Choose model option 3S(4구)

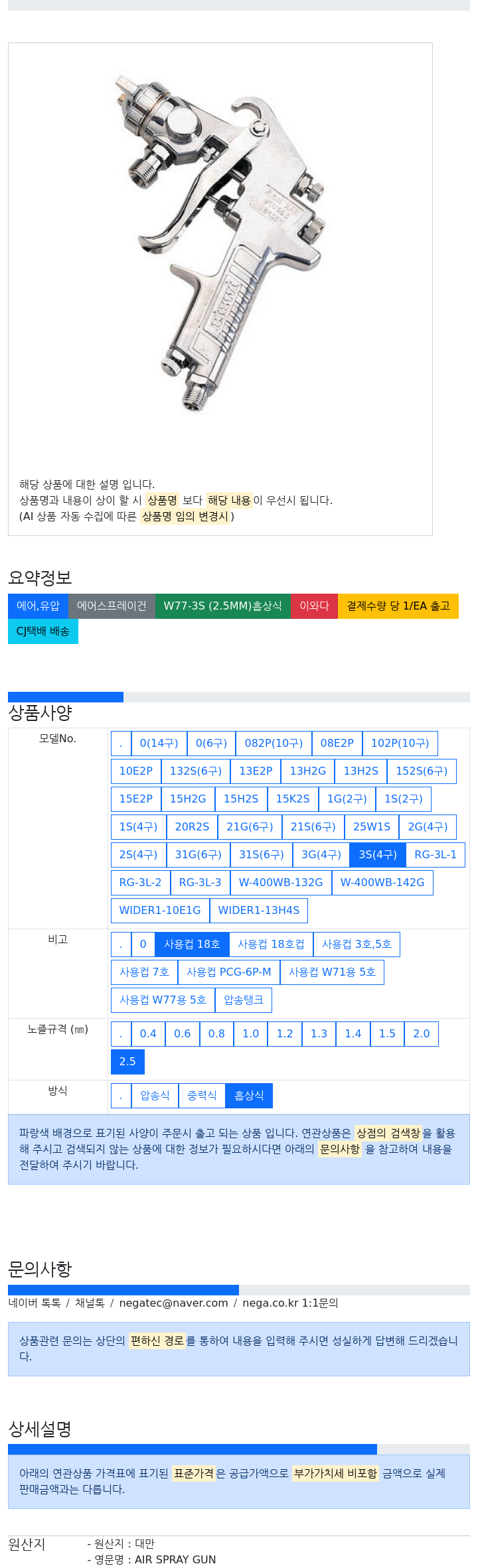coord(378,854)
